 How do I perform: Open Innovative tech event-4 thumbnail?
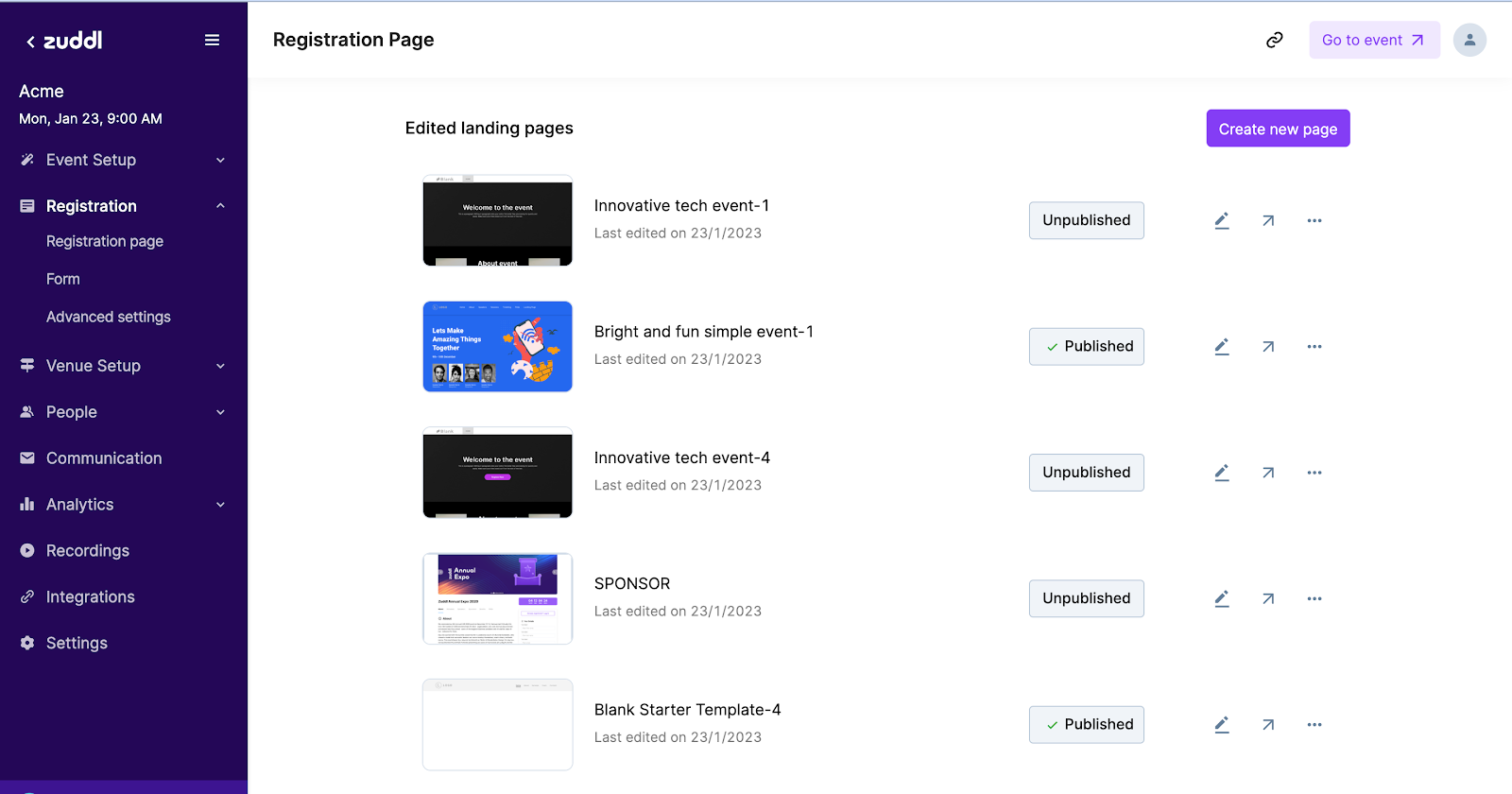(x=498, y=473)
